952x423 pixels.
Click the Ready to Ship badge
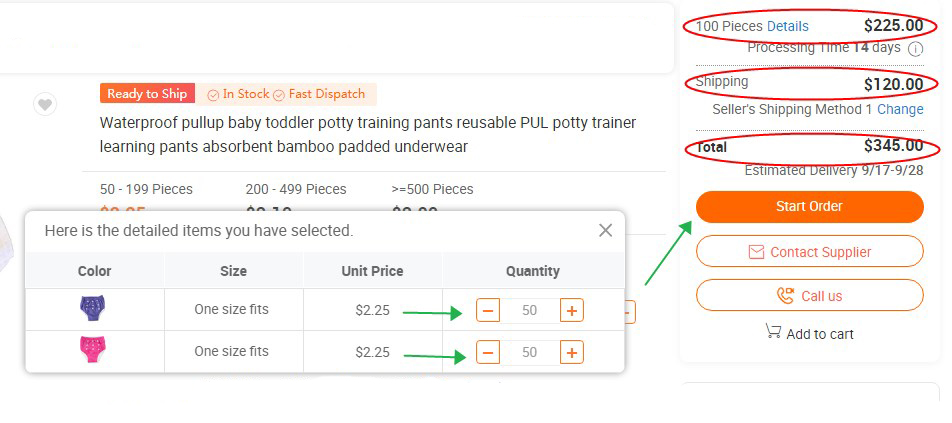click(x=147, y=94)
